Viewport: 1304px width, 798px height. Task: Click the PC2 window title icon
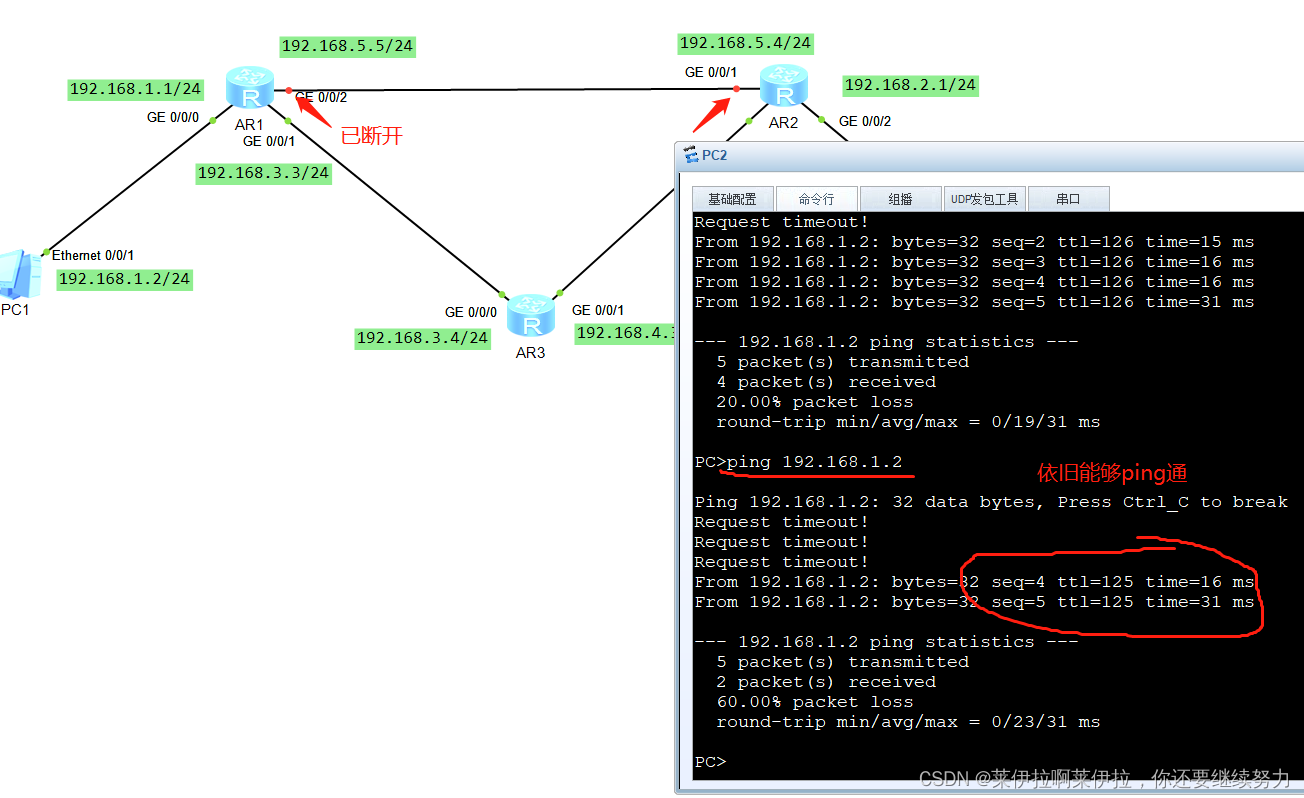tap(690, 155)
